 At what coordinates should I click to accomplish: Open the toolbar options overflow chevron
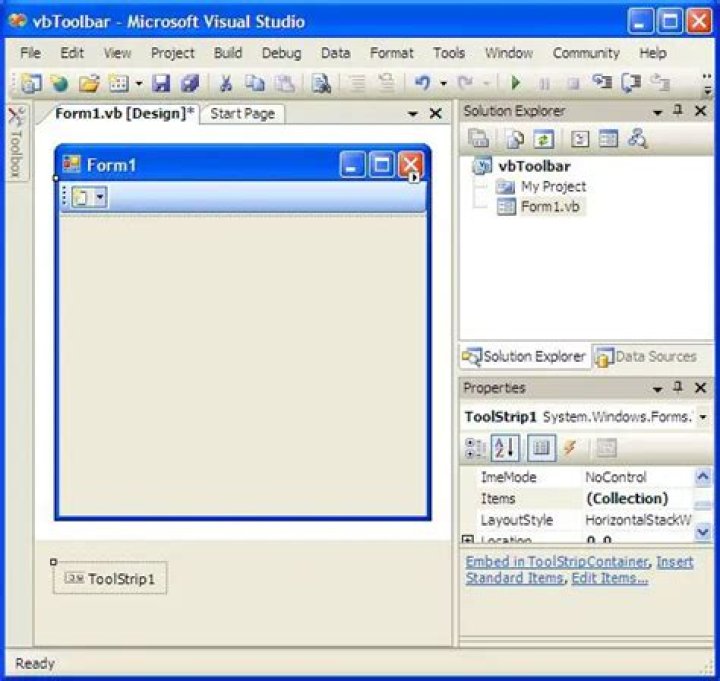(708, 84)
